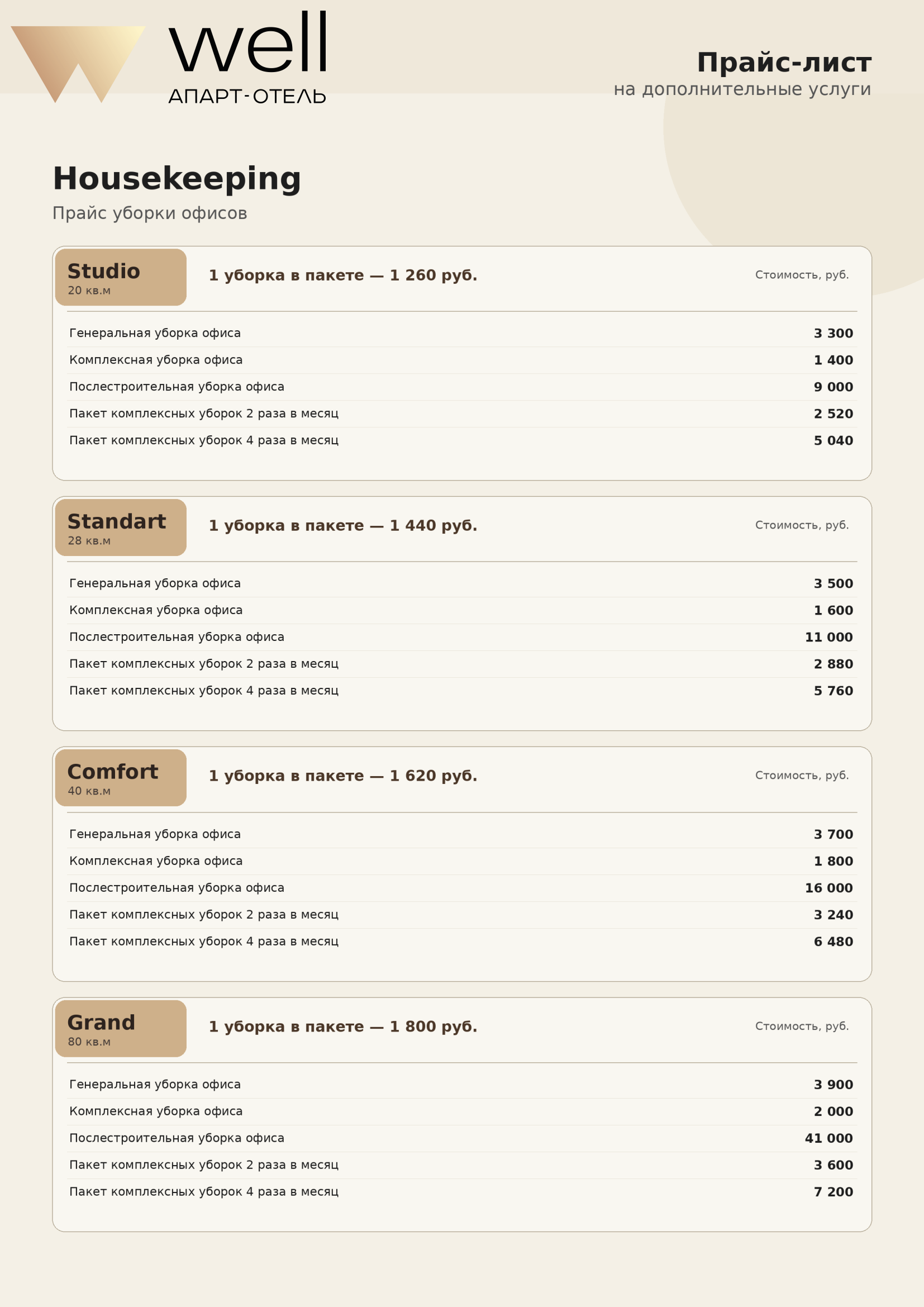Select the Grand 80 кв.м badge
The height and width of the screenshot is (1307, 924).
click(x=121, y=1029)
